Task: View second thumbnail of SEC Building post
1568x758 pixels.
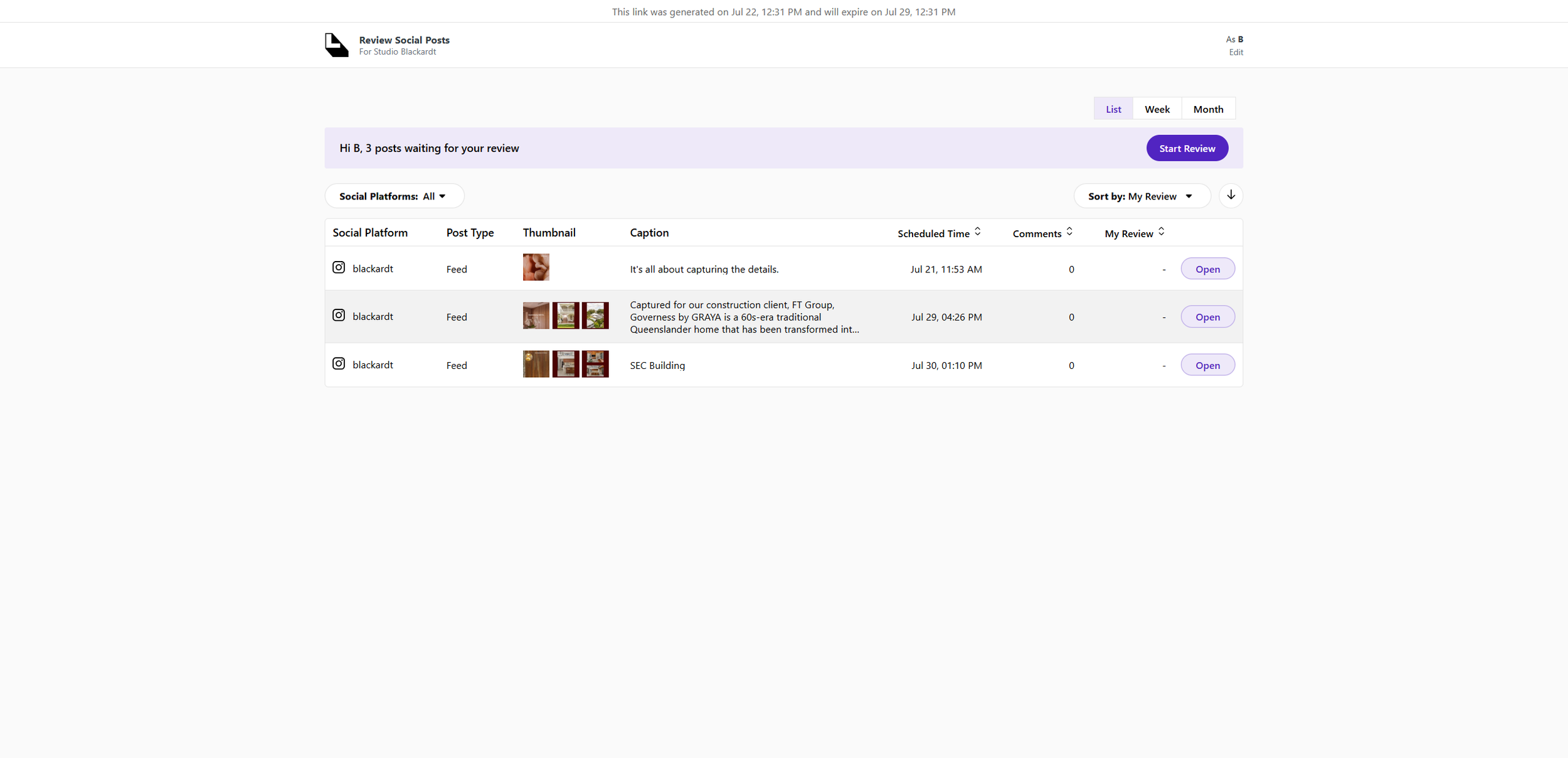Action: point(565,364)
